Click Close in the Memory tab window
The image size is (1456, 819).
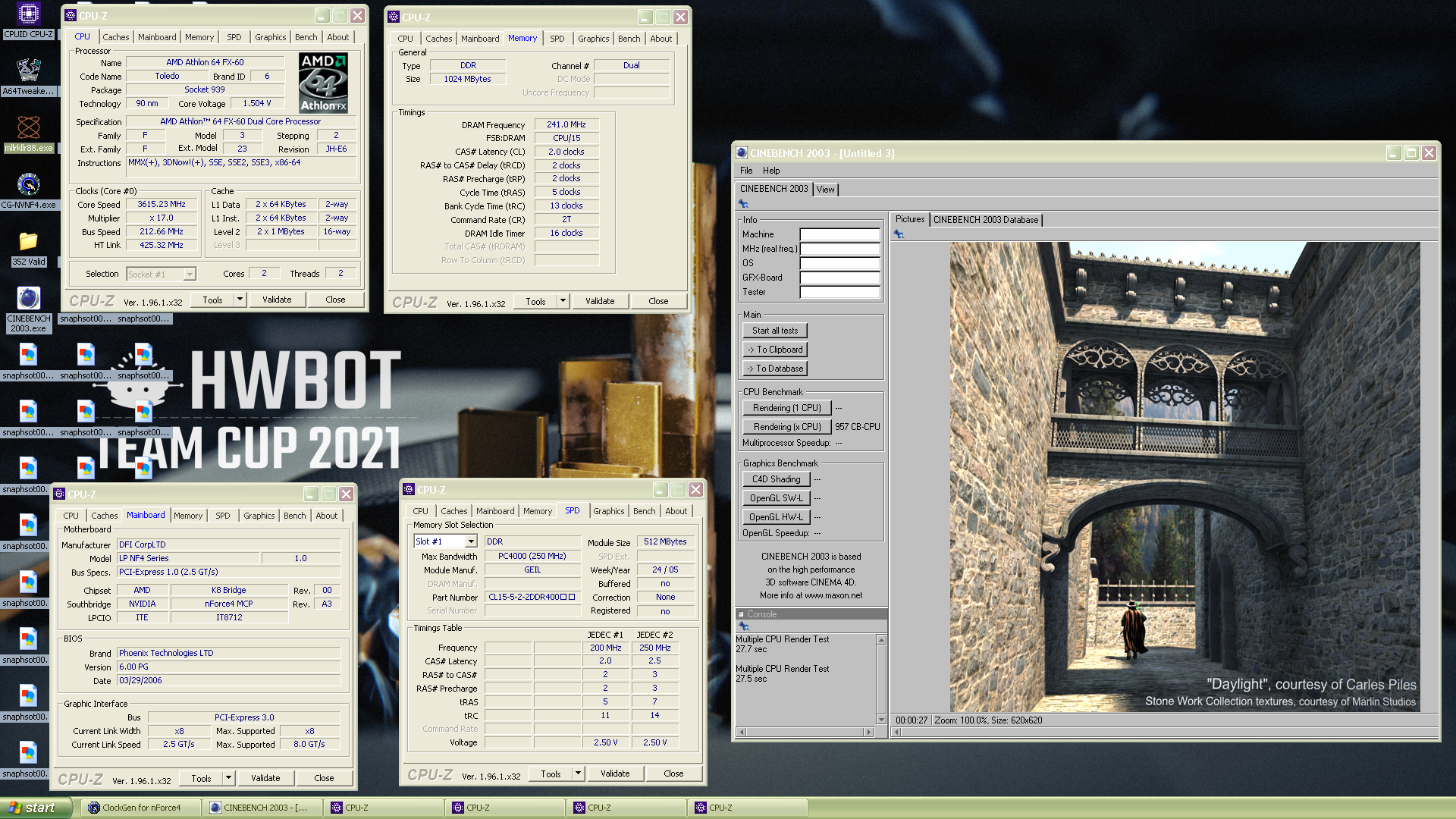point(658,301)
